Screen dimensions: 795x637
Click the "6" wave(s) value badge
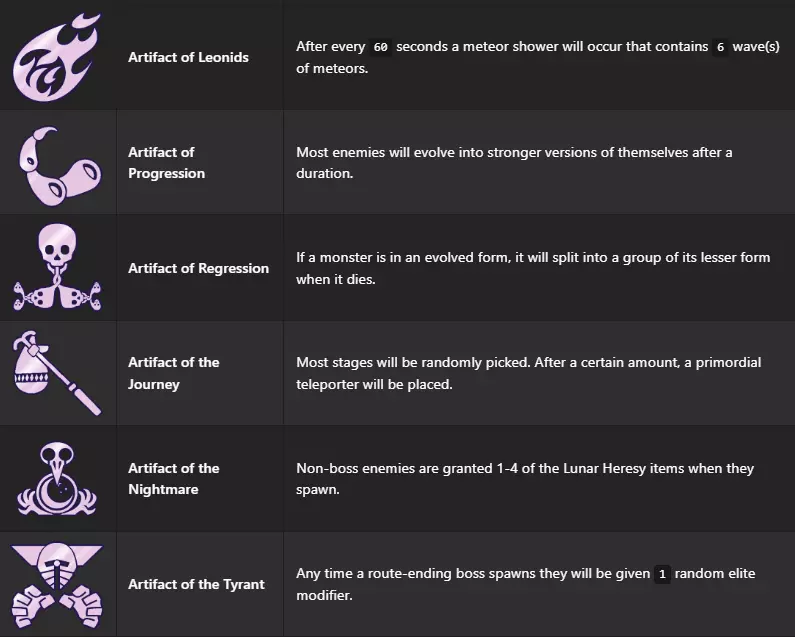(x=720, y=47)
